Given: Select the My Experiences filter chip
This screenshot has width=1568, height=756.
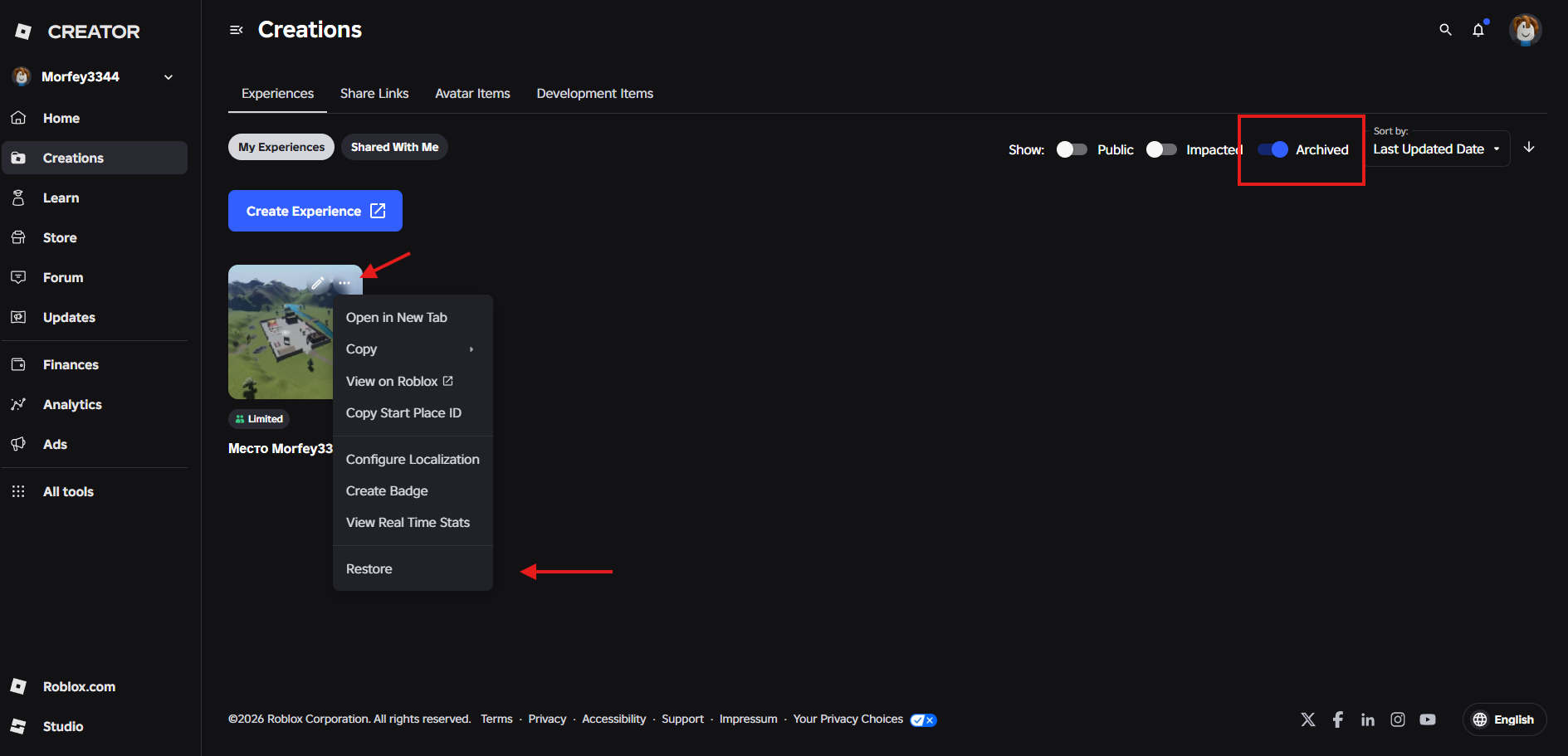Looking at the screenshot, I should [x=281, y=147].
